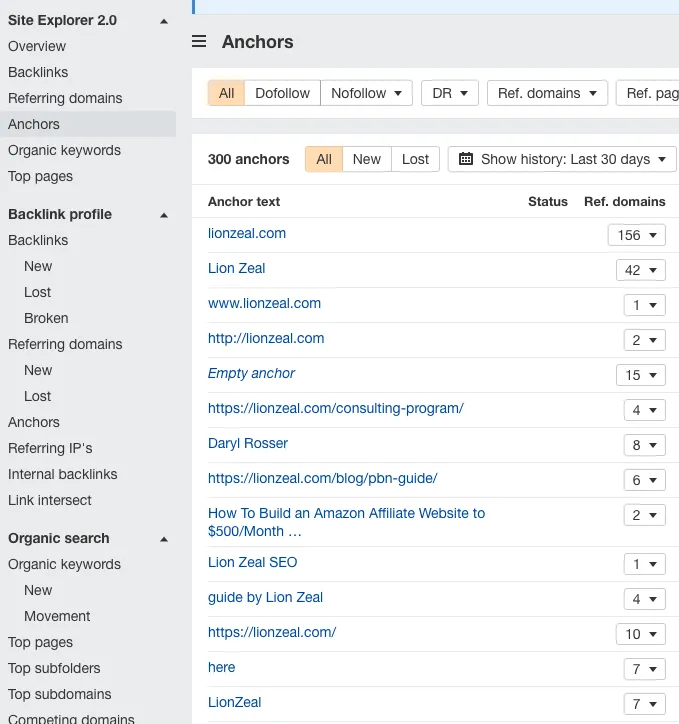Expand ref. domains for http://lionzeal.com row
679x724 pixels.
pos(644,340)
